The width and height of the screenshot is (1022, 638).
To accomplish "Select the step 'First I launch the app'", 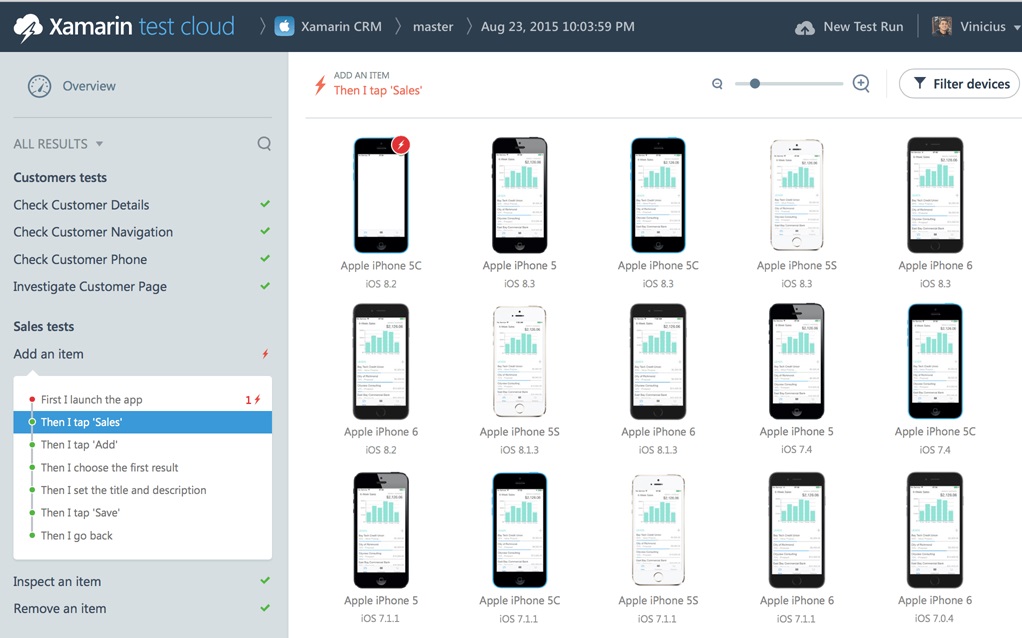I will pyautogui.click(x=91, y=399).
